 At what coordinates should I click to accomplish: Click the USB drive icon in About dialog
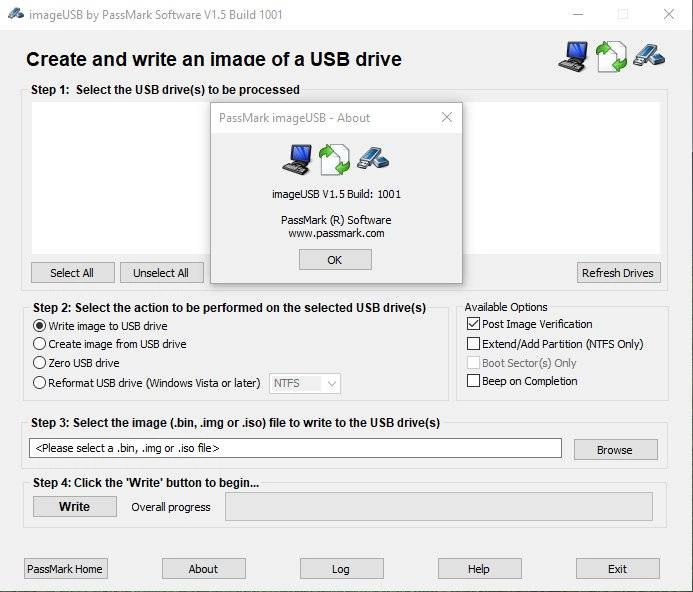tap(373, 158)
